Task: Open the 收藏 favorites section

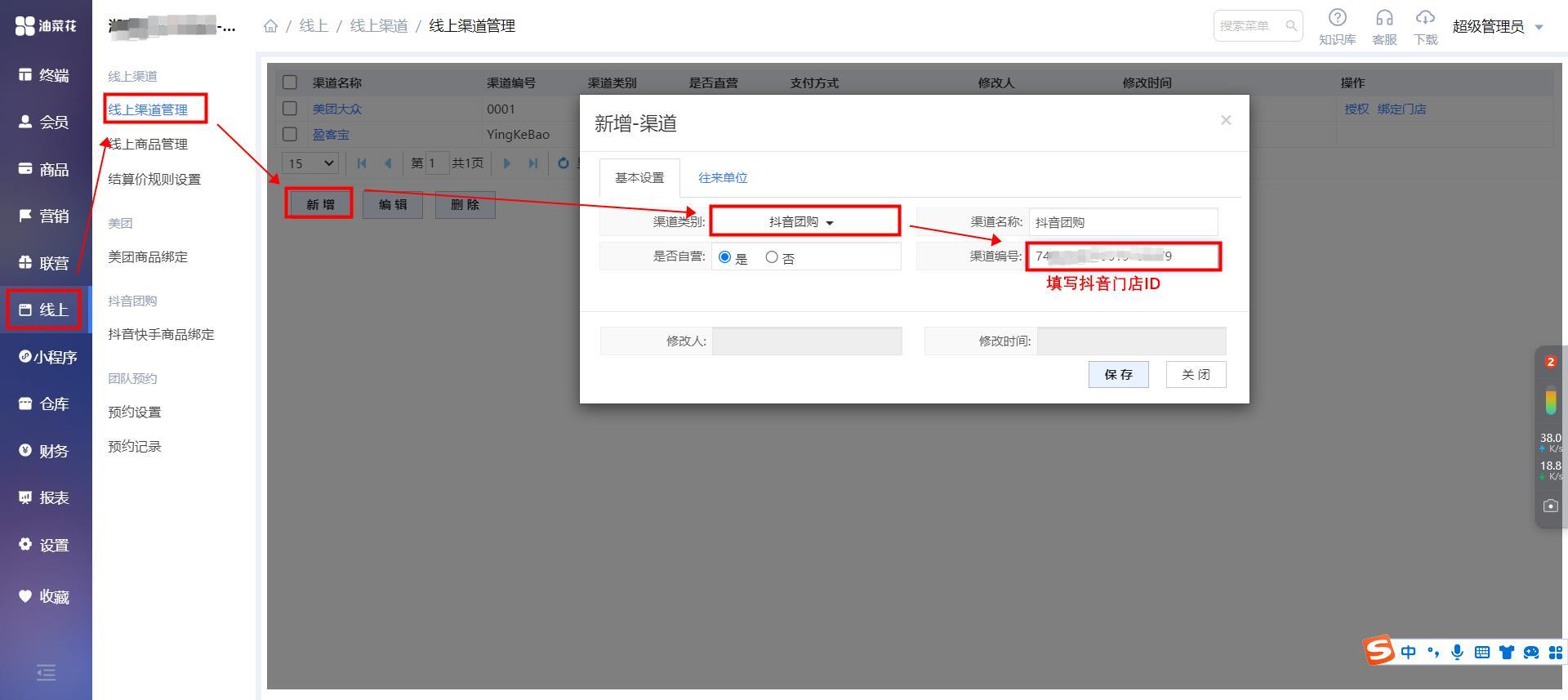Action: click(46, 596)
